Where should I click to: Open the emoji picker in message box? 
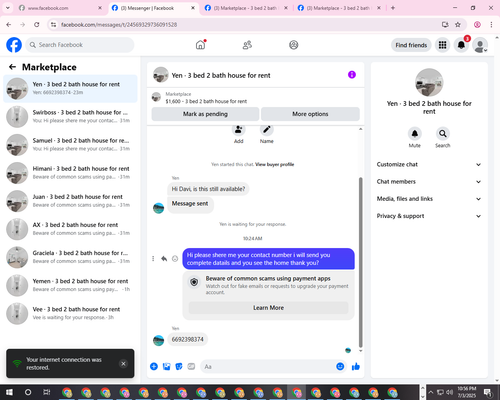340,367
